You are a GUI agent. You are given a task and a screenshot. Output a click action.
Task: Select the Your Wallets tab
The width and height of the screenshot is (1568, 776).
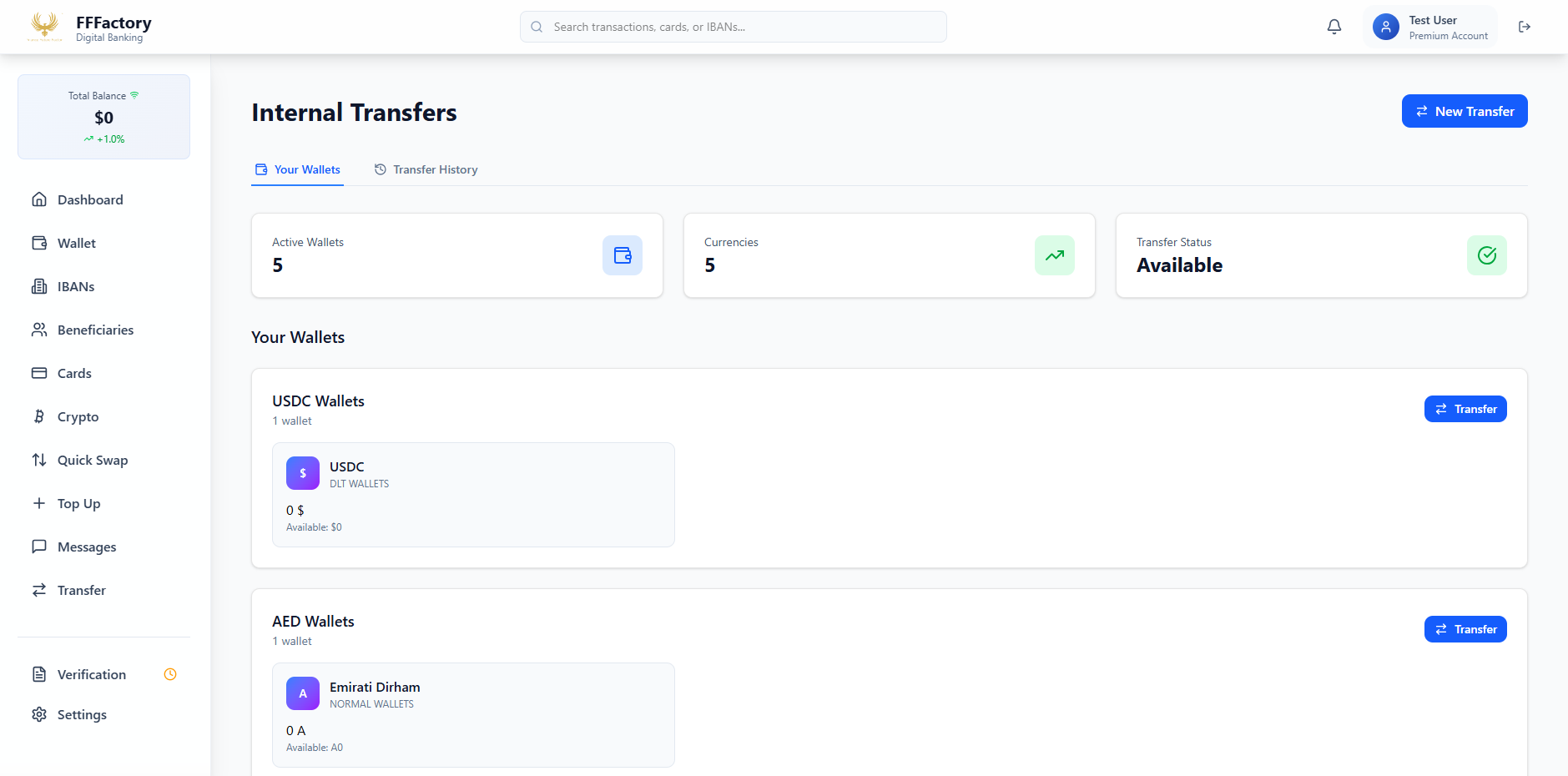298,169
